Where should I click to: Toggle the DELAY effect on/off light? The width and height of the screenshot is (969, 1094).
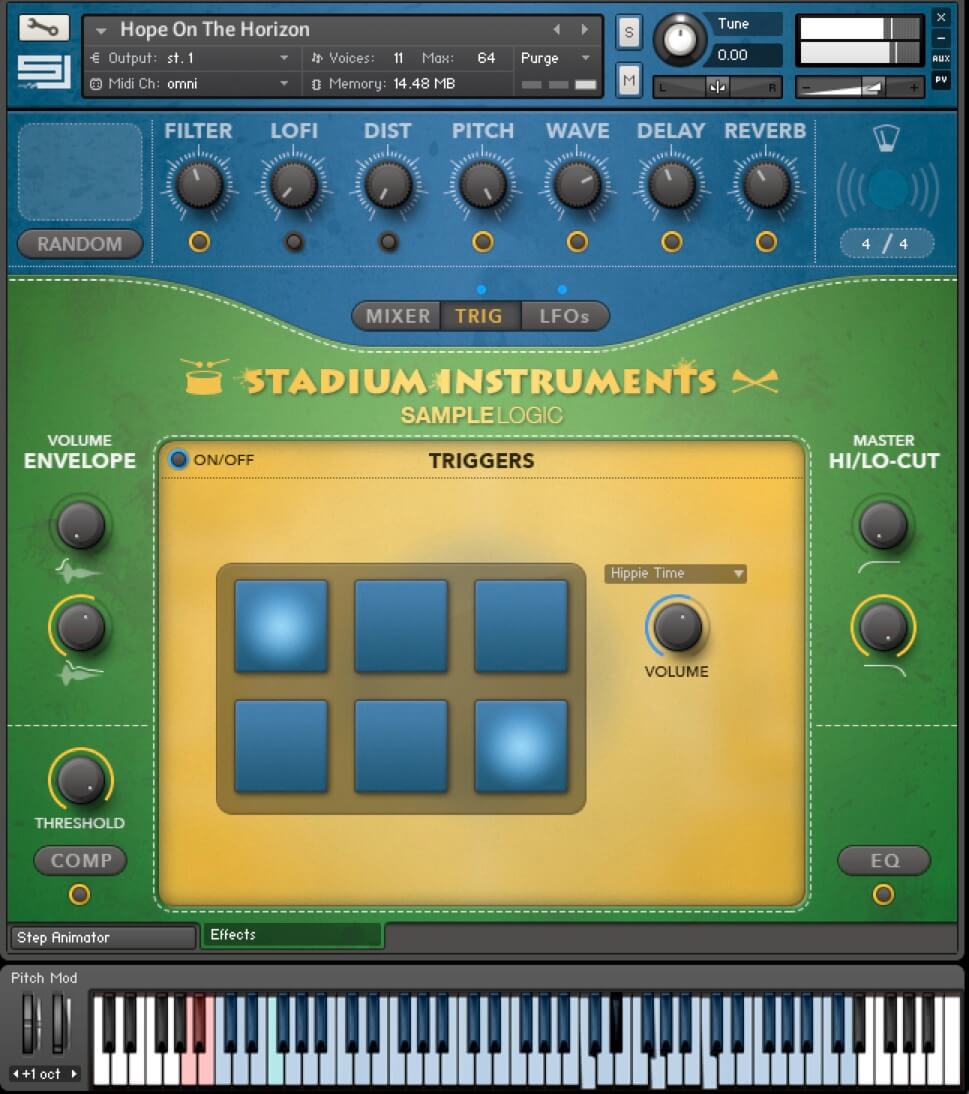click(x=672, y=242)
